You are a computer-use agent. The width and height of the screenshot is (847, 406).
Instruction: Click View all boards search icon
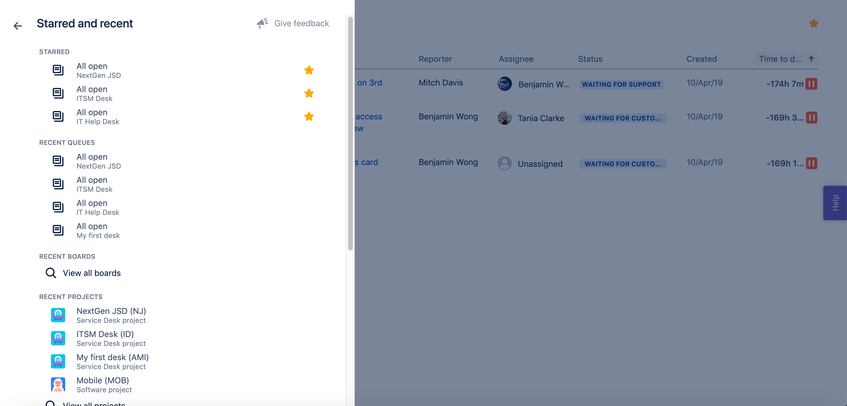point(51,272)
